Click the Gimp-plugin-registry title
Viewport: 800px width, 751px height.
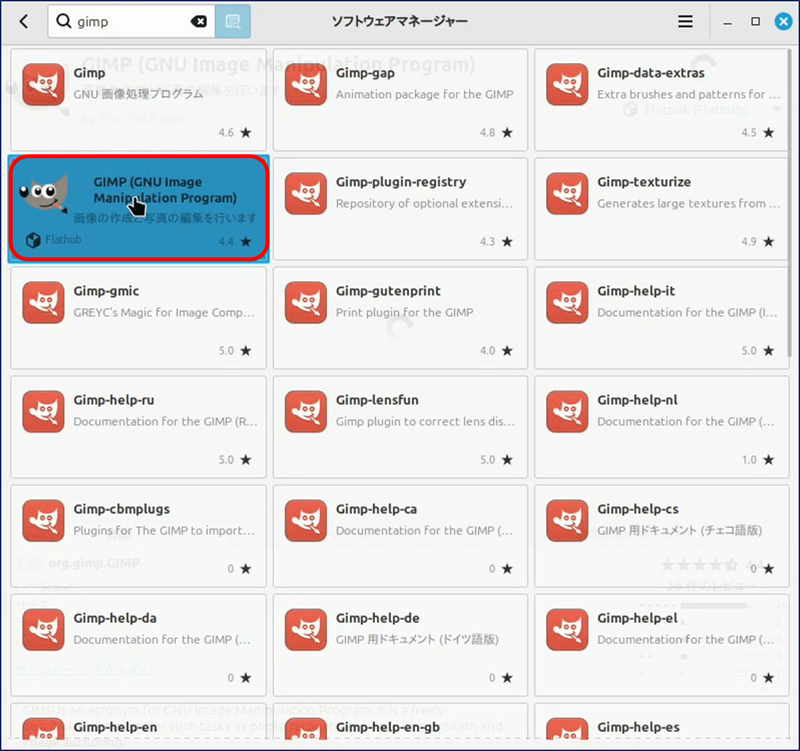click(401, 182)
